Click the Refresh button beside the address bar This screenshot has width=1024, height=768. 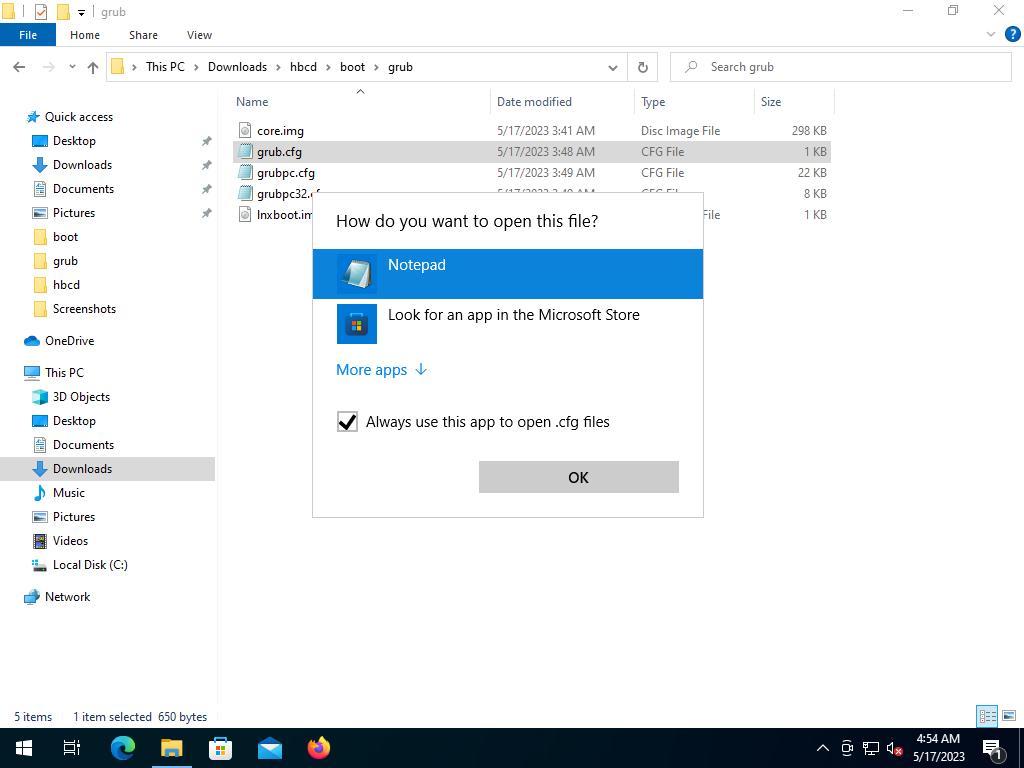pos(643,67)
